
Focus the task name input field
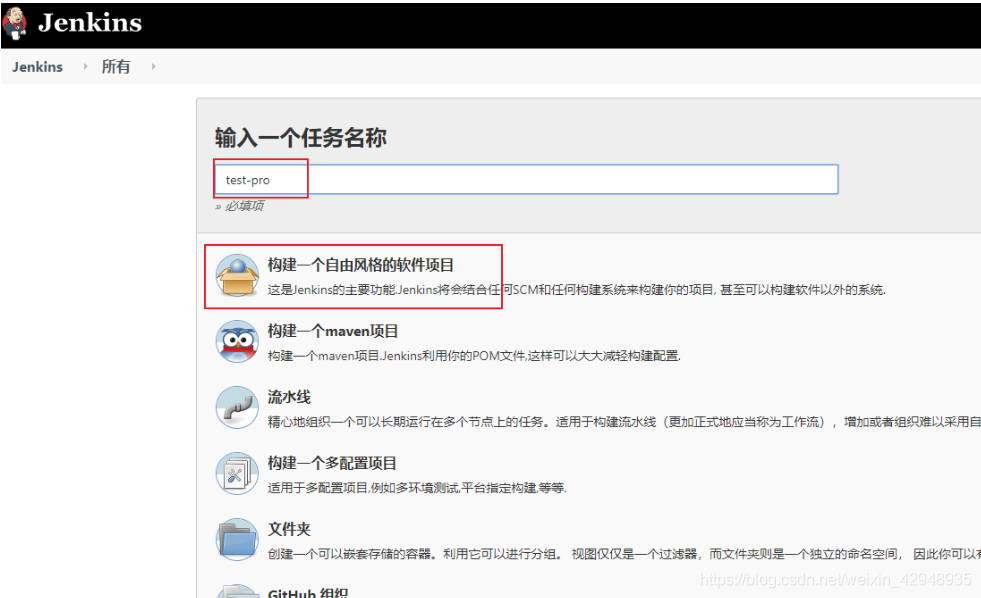[x=526, y=180]
